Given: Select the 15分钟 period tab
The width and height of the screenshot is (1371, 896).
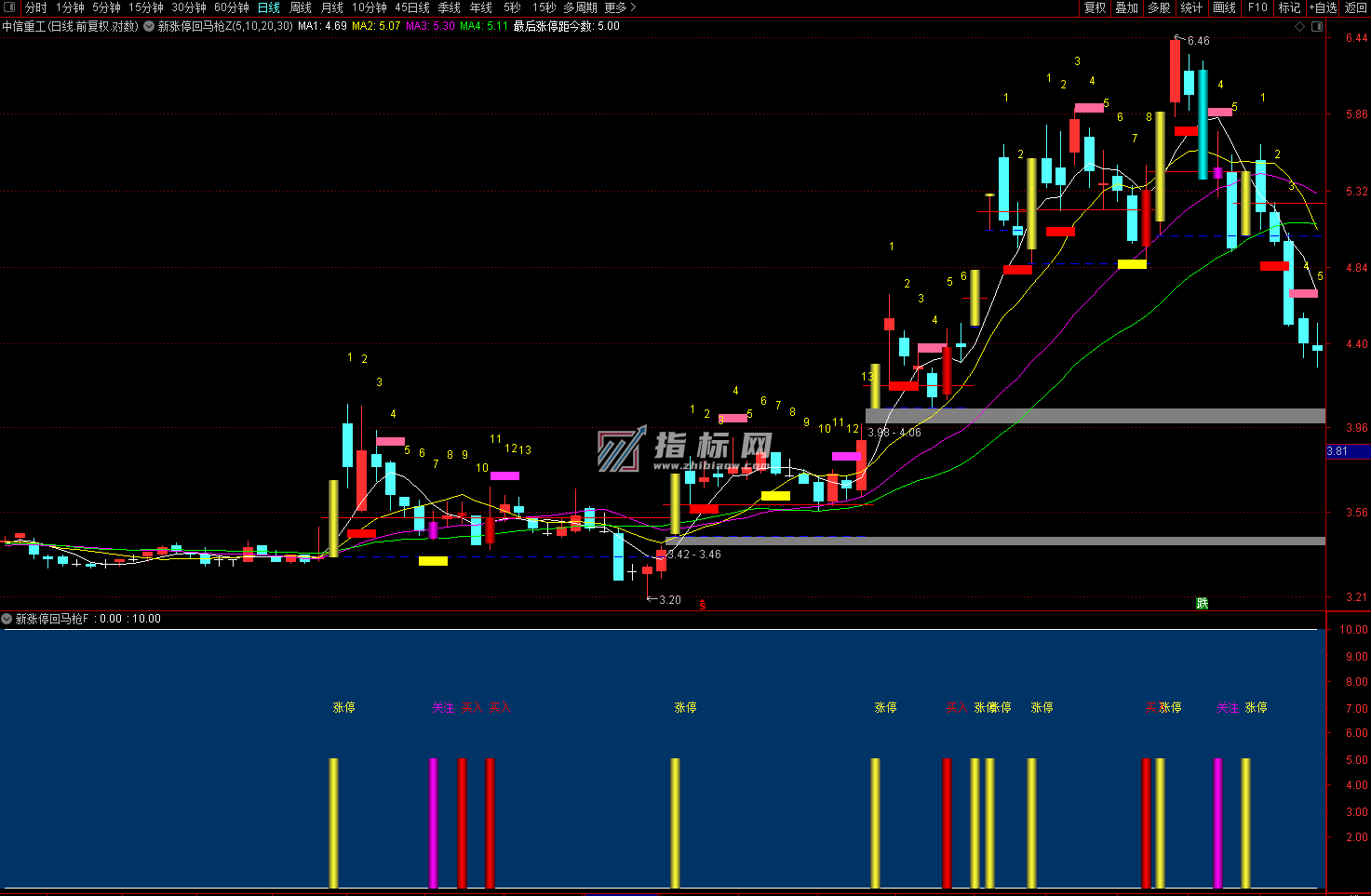Looking at the screenshot, I should (x=146, y=7).
